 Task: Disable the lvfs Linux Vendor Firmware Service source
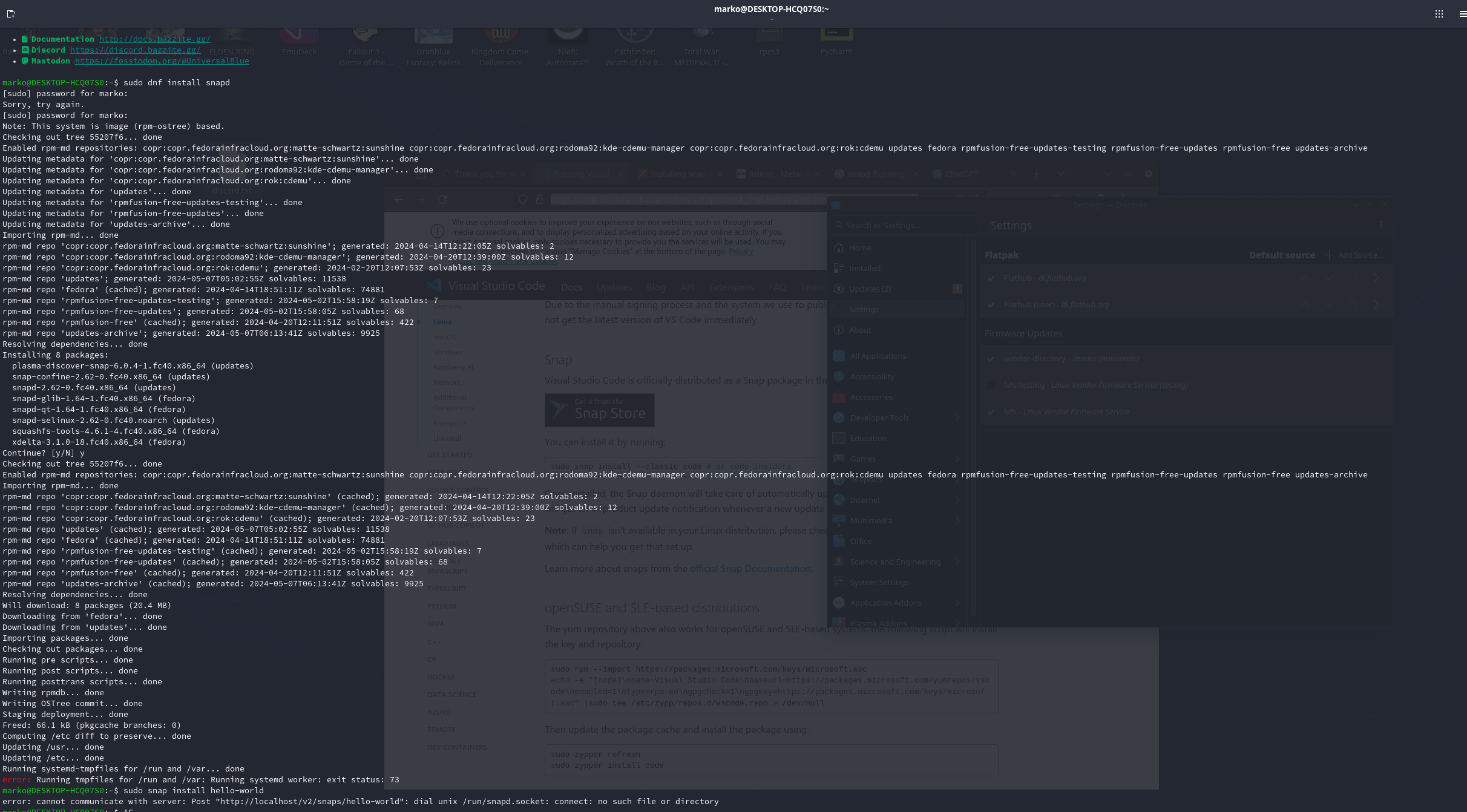[991, 411]
